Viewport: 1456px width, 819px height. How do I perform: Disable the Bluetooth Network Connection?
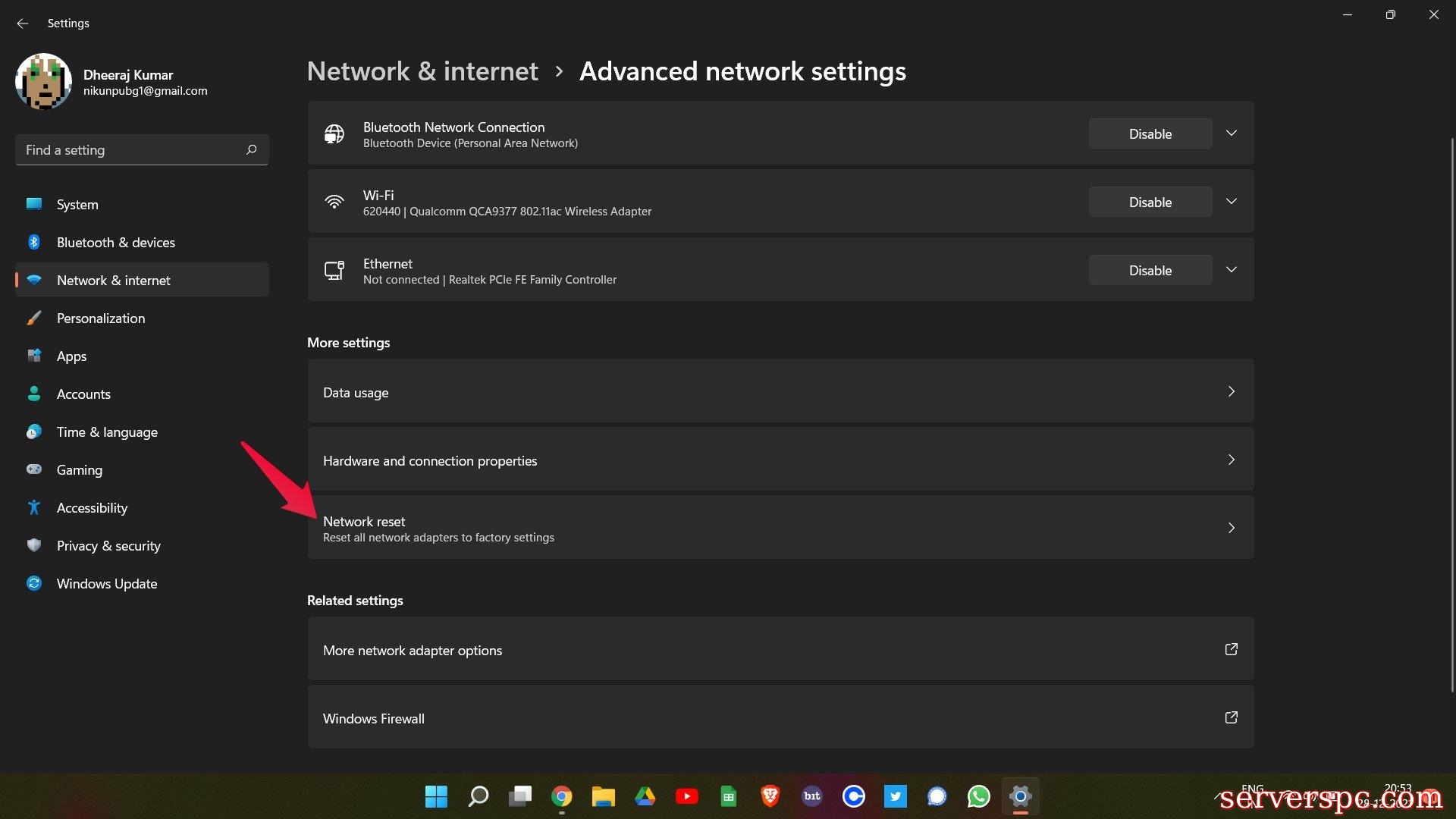coord(1150,133)
